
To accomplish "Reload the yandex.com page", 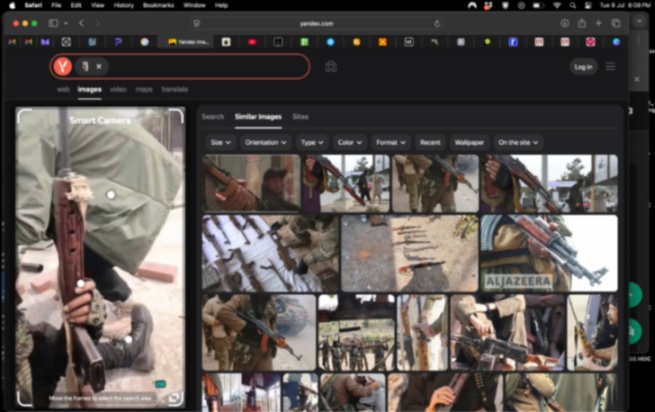I will click(x=437, y=23).
